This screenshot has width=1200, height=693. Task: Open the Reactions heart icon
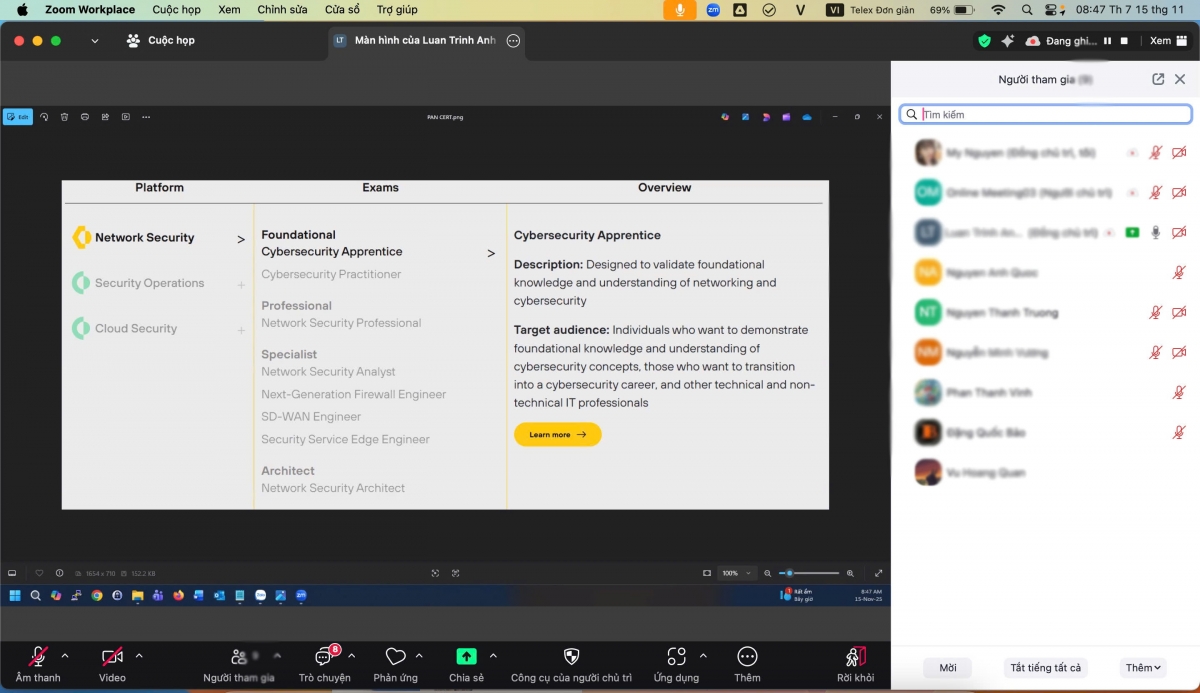[x=395, y=656]
